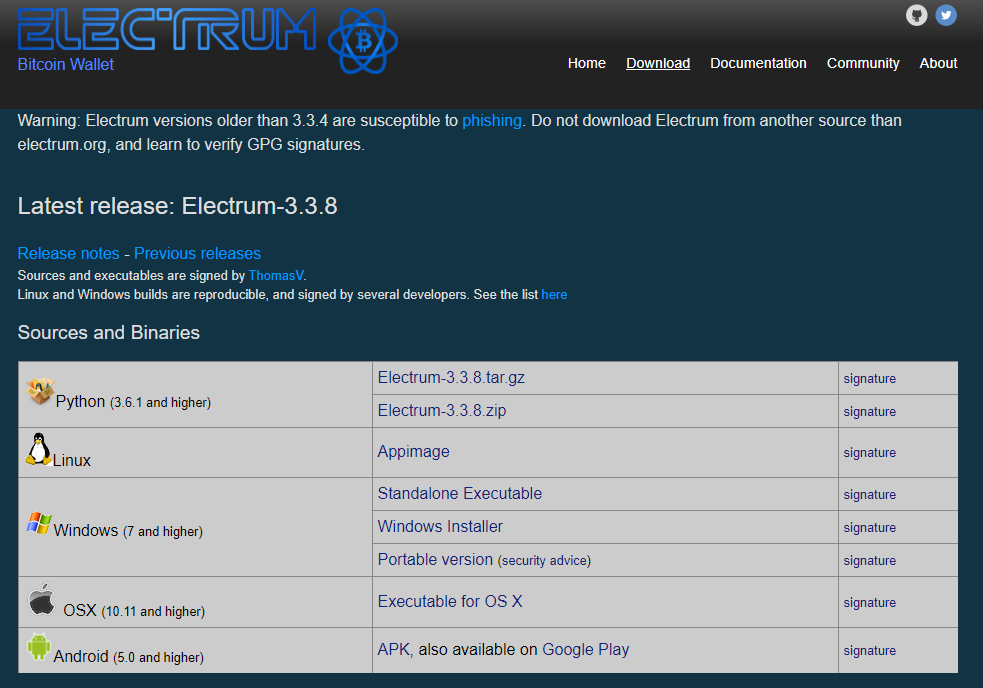Click the Electrum wordmark logo

pyautogui.click(x=167, y=29)
